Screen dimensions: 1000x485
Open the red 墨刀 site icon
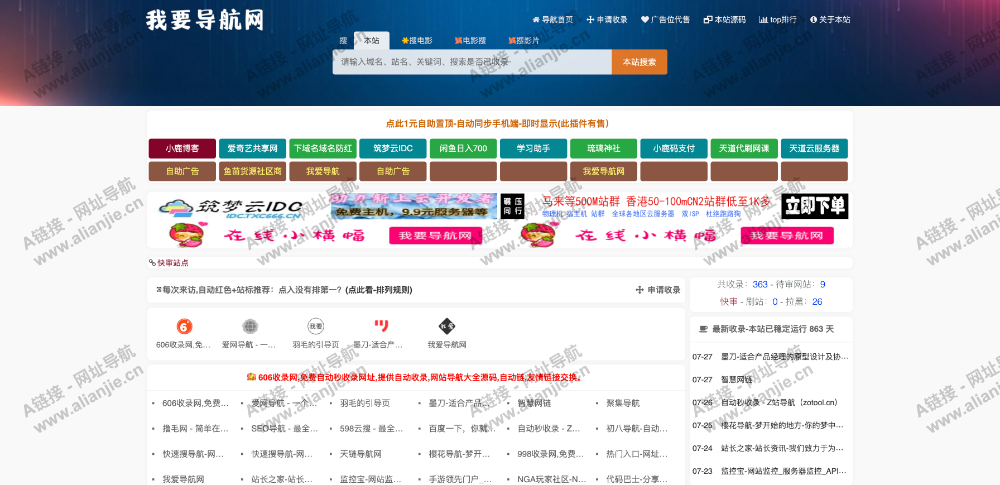381,326
